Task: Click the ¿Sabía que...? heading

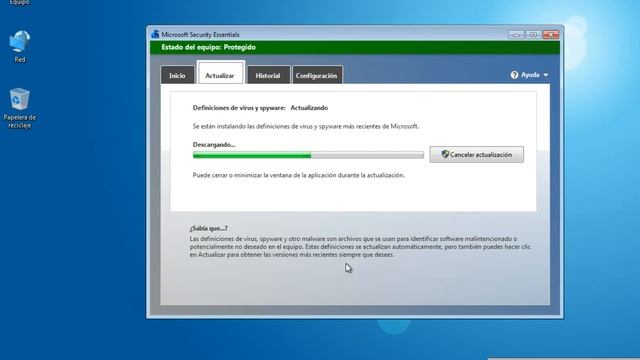Action: pyautogui.click(x=209, y=228)
